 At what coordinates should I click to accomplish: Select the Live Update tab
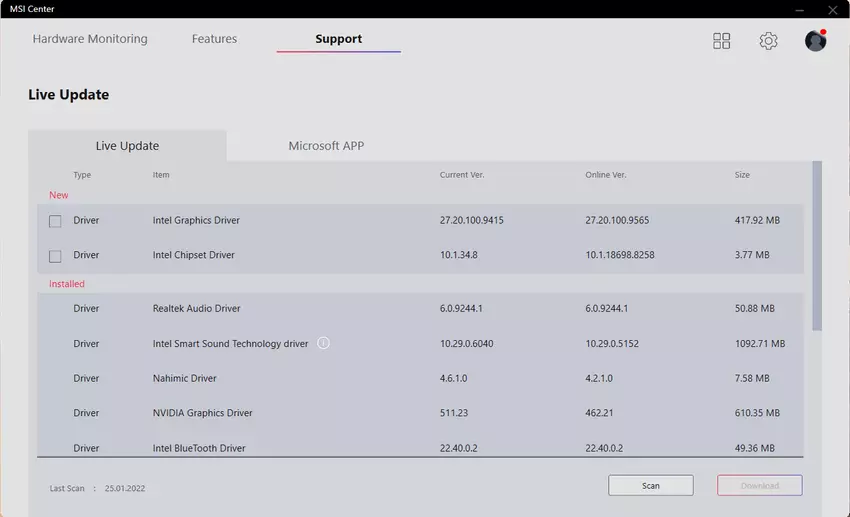[127, 146]
